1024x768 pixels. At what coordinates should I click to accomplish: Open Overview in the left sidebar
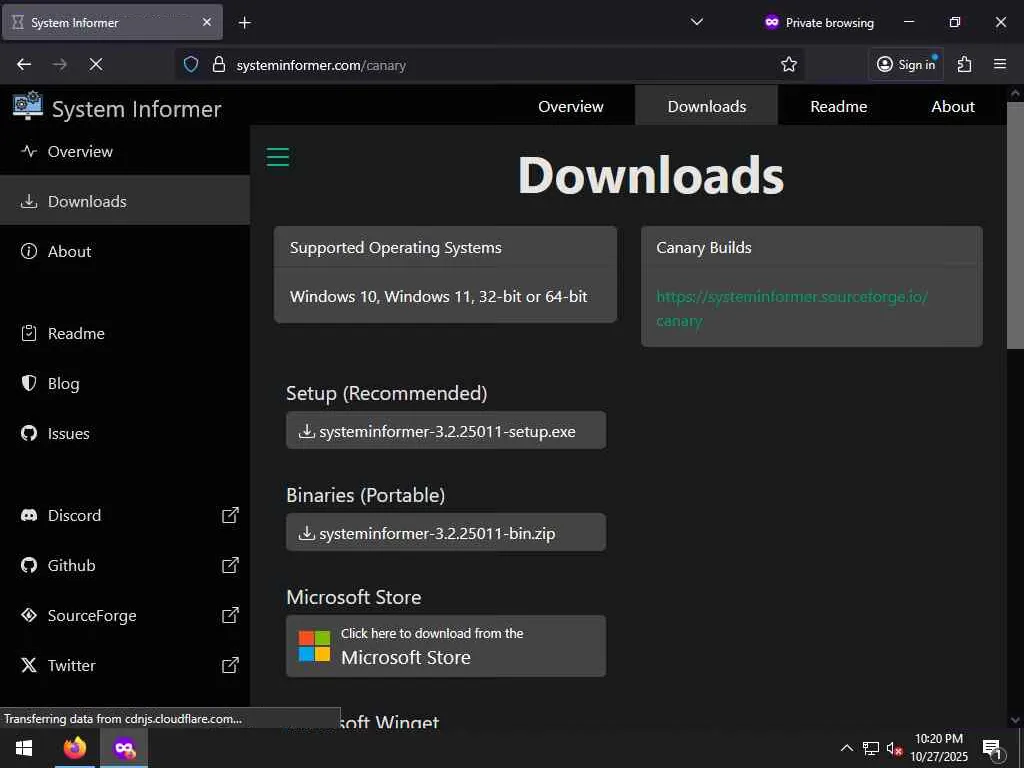125,152
